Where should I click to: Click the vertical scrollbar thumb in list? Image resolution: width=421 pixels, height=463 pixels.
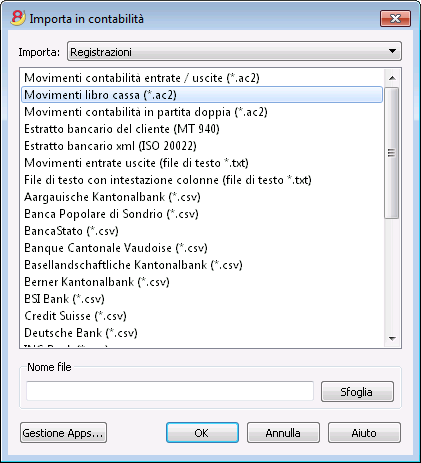(392, 153)
